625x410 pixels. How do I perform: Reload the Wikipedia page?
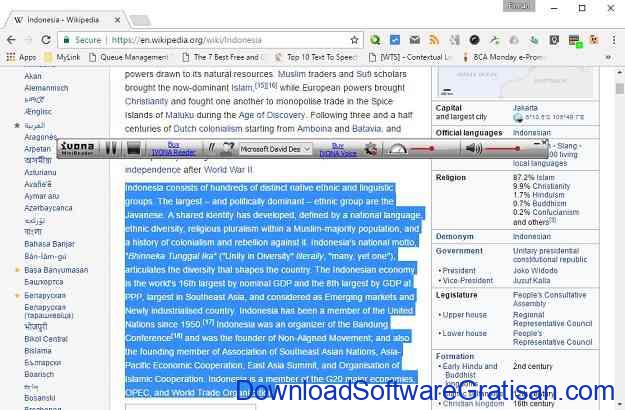point(46,40)
